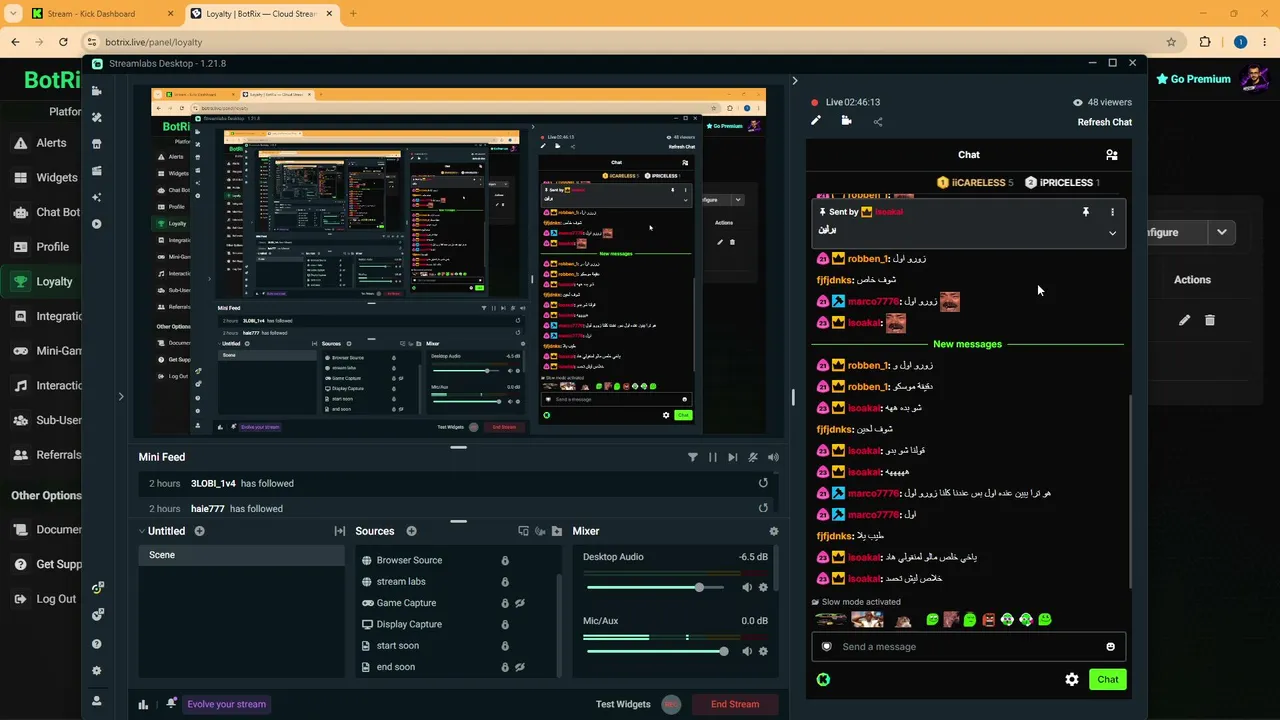This screenshot has height=720, width=1280.
Task: Open the Mixer advanced settings gear
Action: coord(773,531)
